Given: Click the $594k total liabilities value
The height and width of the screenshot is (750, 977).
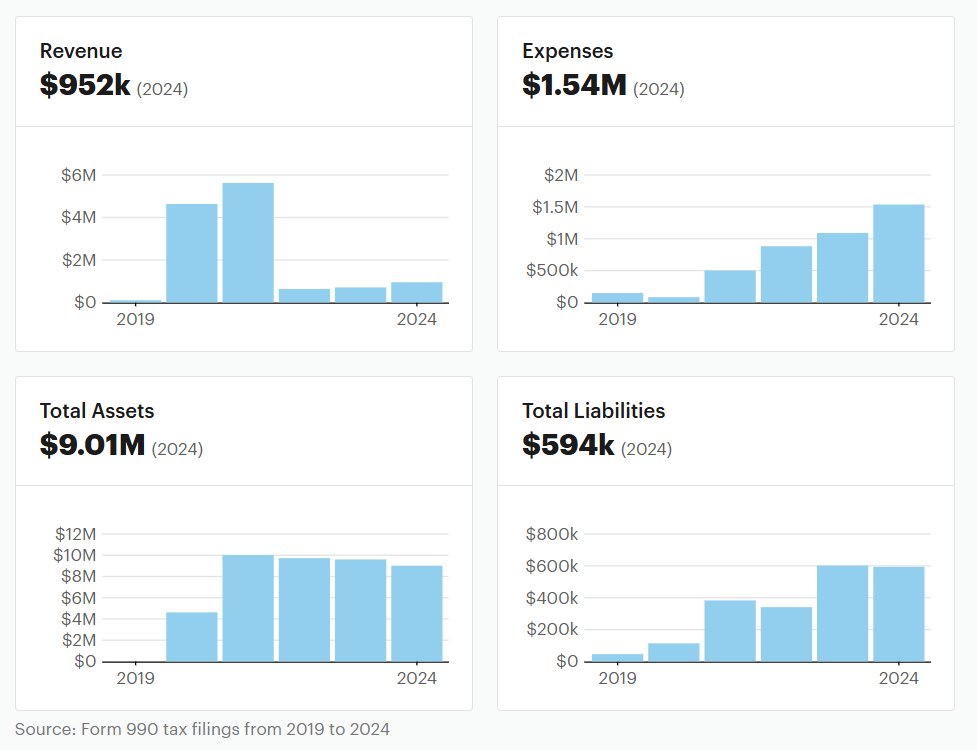Looking at the screenshot, I should [x=568, y=446].
